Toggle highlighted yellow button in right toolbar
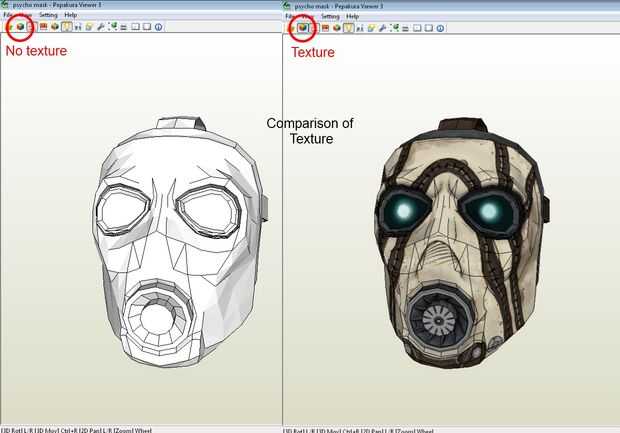This screenshot has height=433, width=620. (348, 28)
